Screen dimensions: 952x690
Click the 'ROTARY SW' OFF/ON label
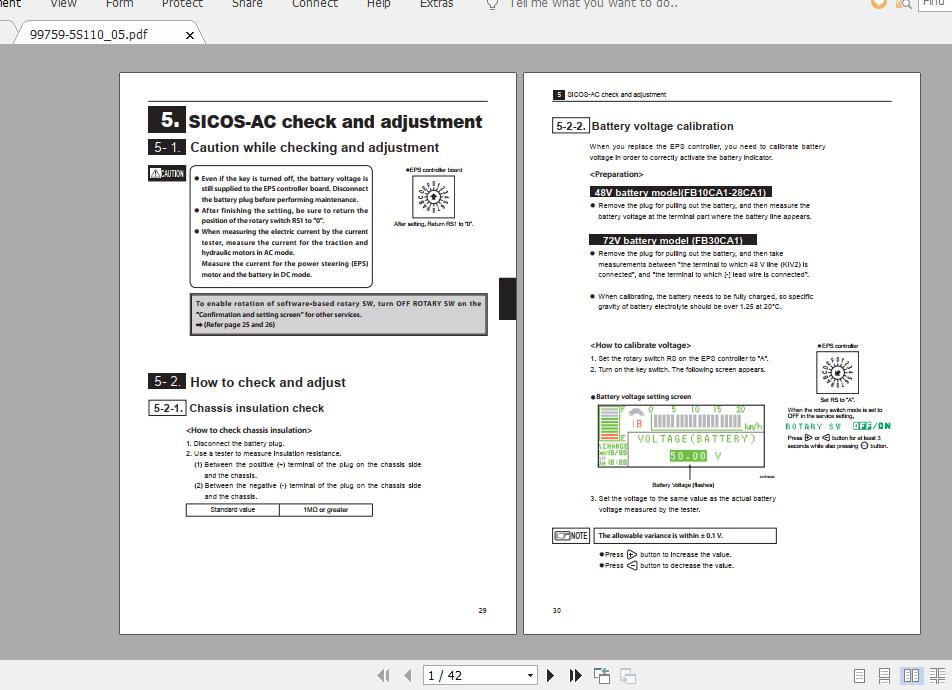coord(838,426)
